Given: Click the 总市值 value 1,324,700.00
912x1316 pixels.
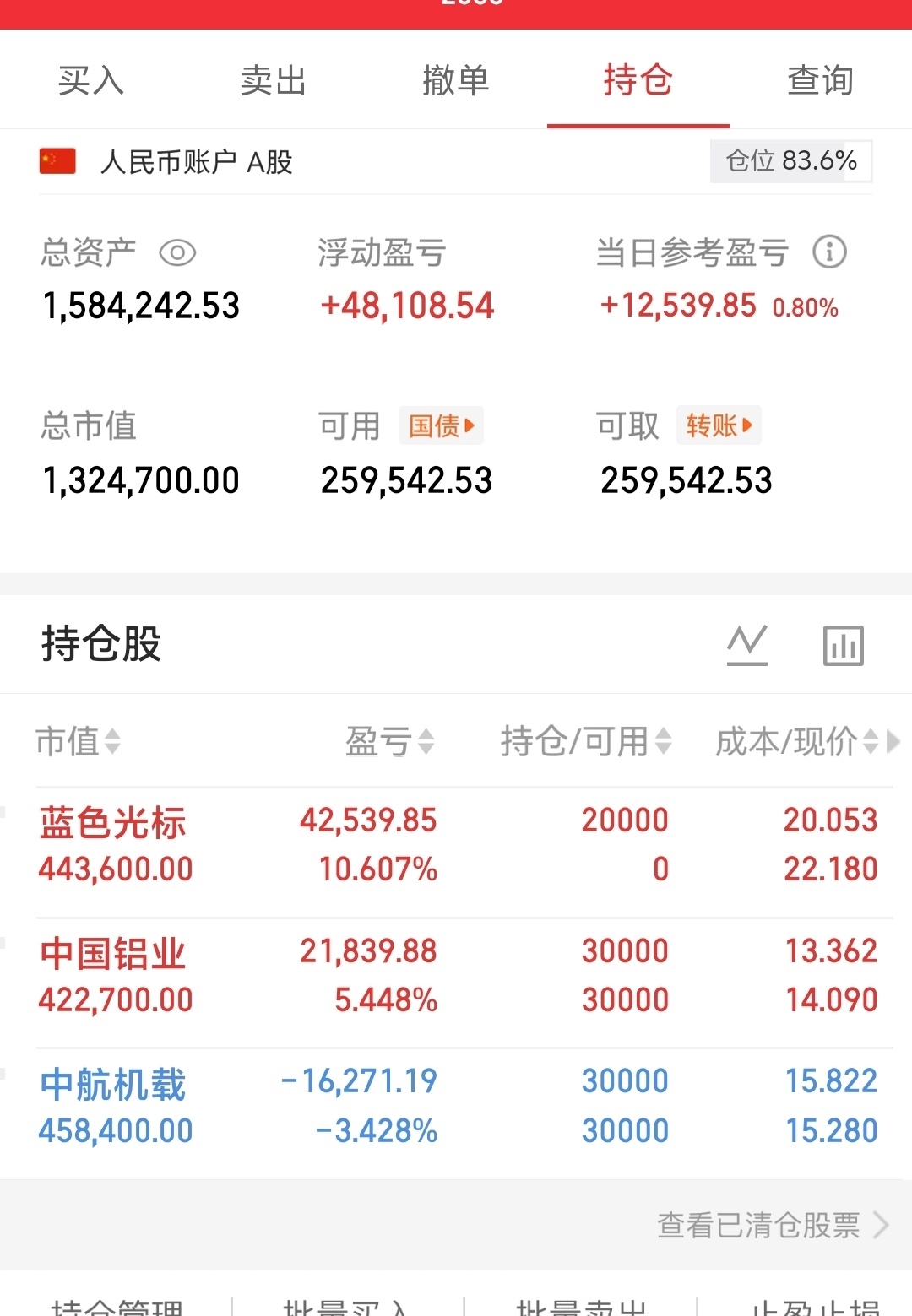Looking at the screenshot, I should (141, 480).
